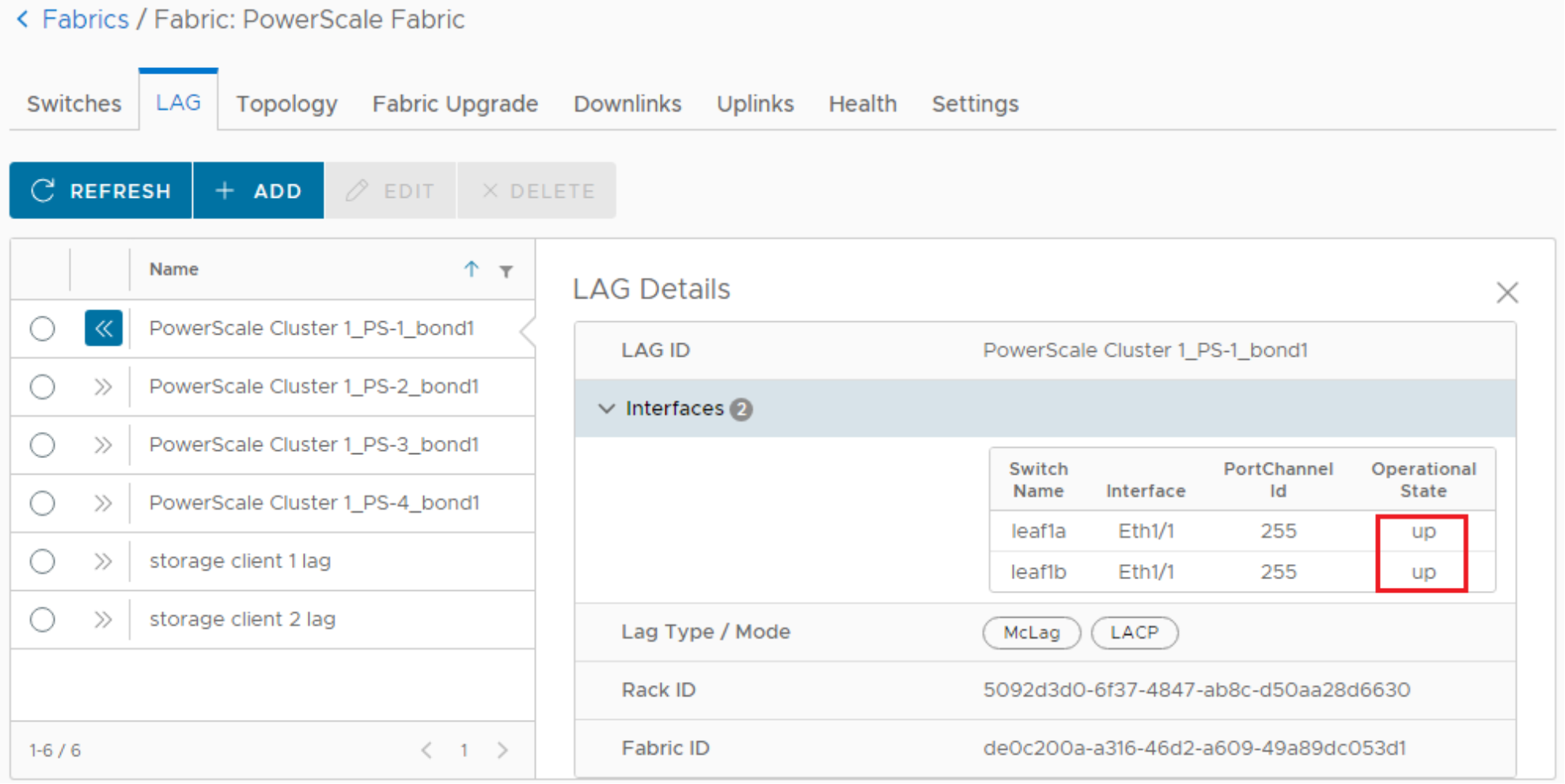Viewport: 1565px width, 784px height.
Task: Open the Health tab
Action: tap(862, 104)
